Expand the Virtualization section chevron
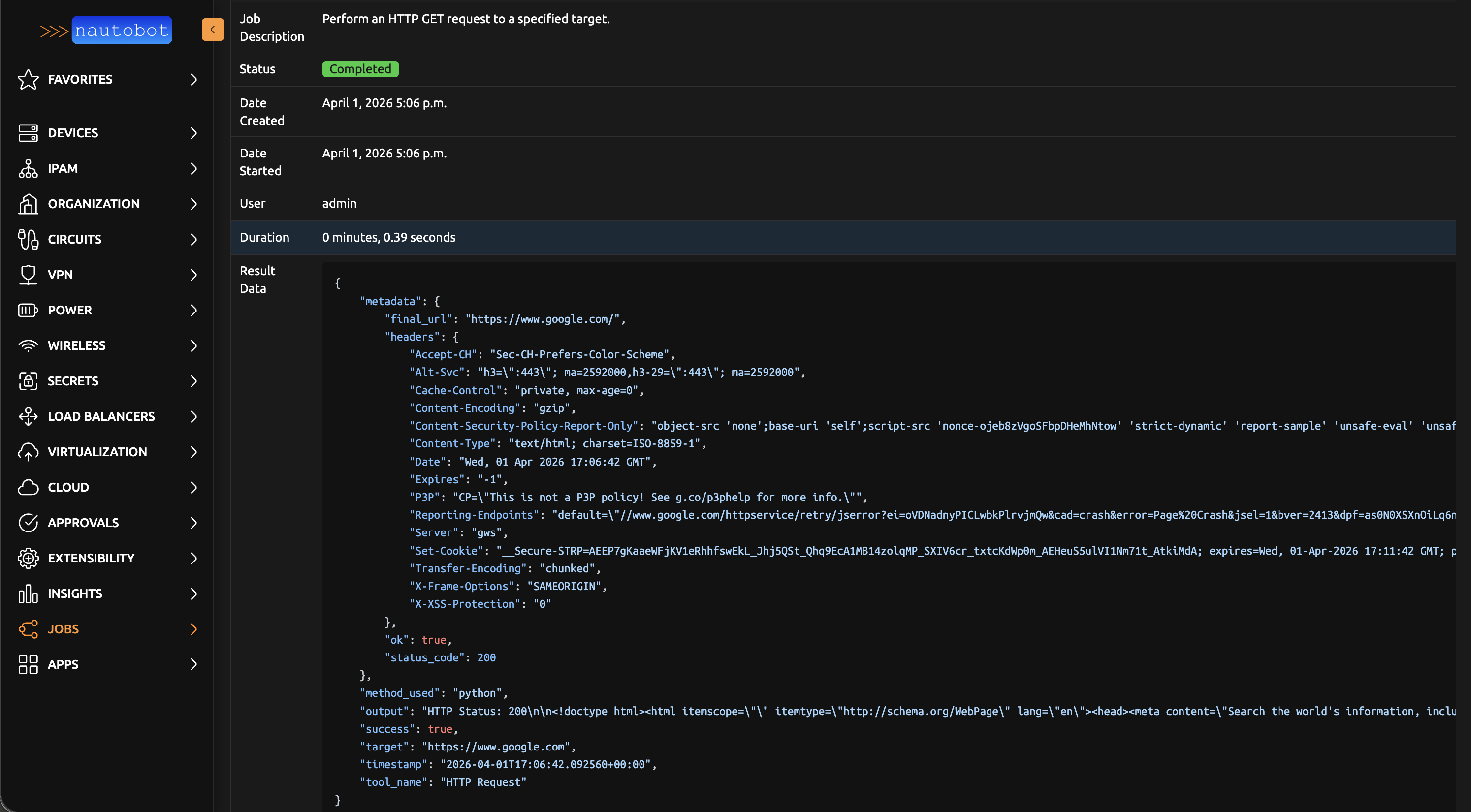Image resolution: width=1471 pixels, height=812 pixels. (x=193, y=452)
